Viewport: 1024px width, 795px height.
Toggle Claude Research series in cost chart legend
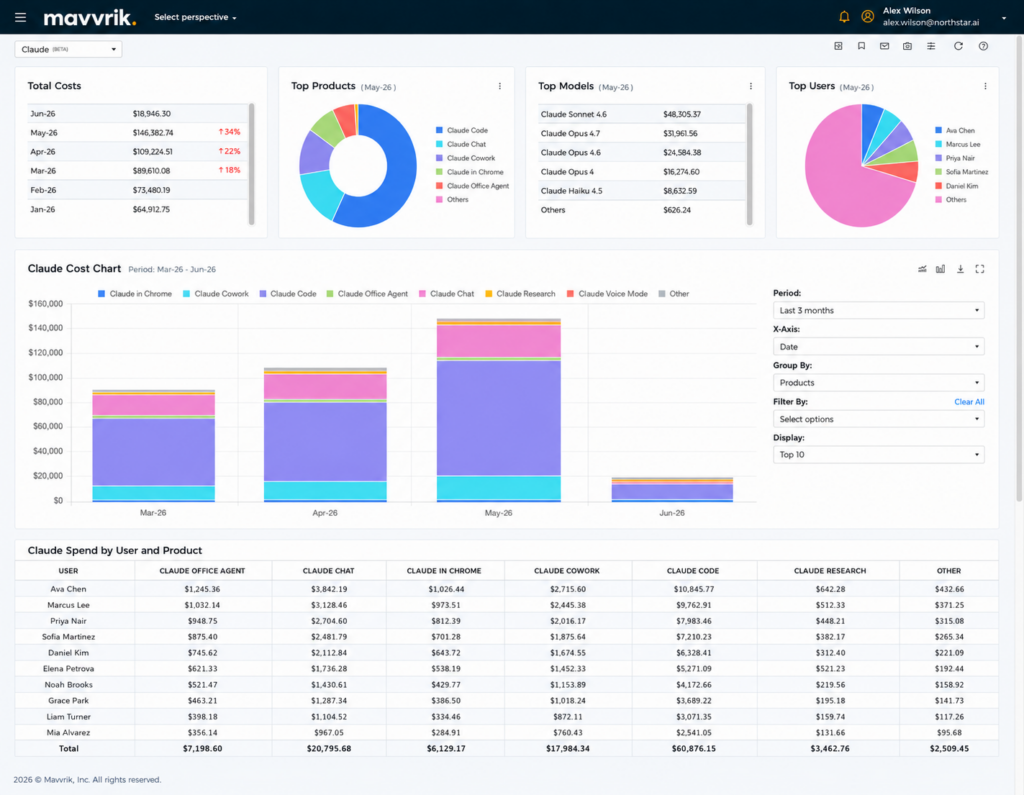point(520,294)
